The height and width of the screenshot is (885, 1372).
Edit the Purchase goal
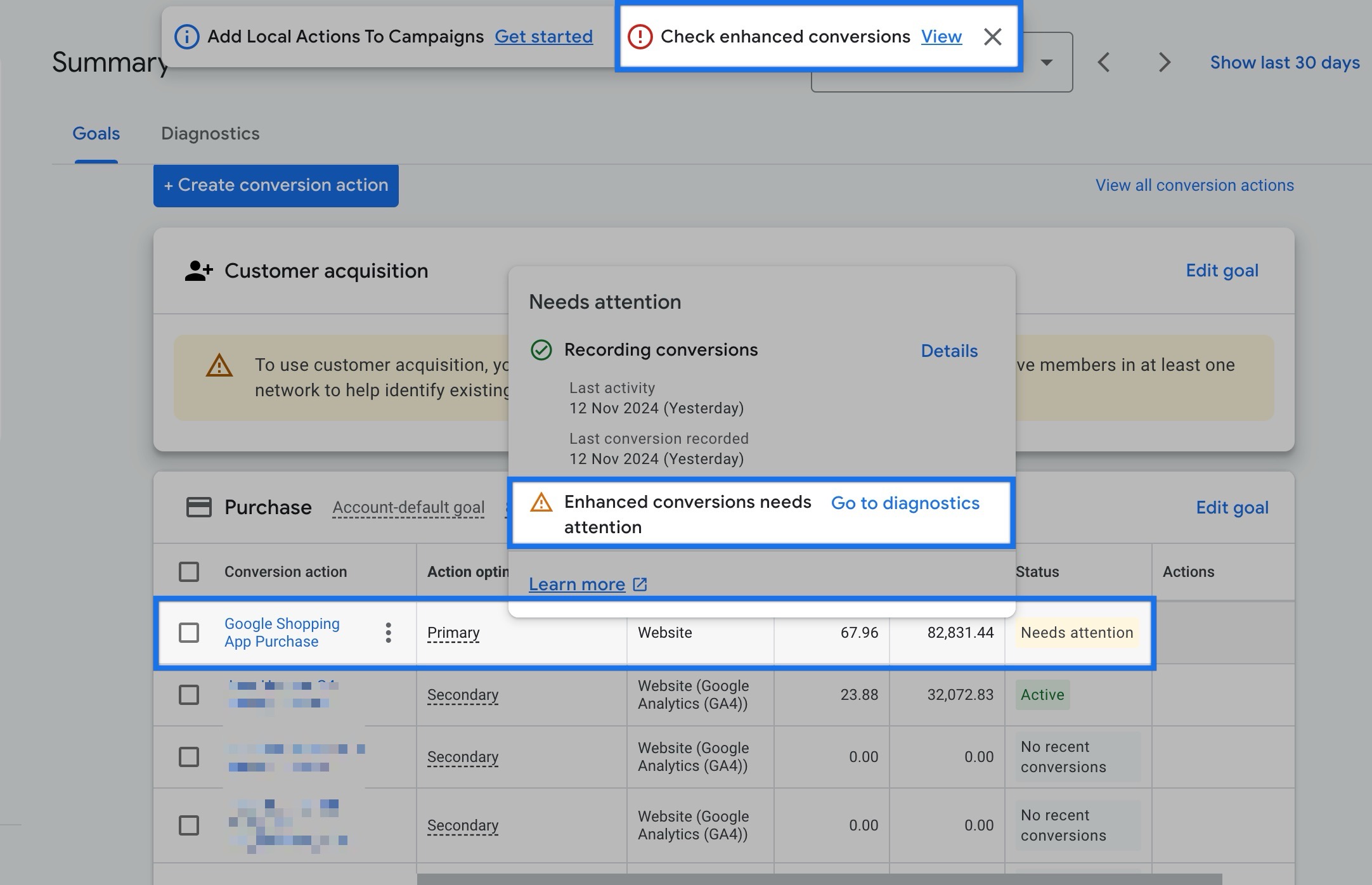pos(1232,507)
